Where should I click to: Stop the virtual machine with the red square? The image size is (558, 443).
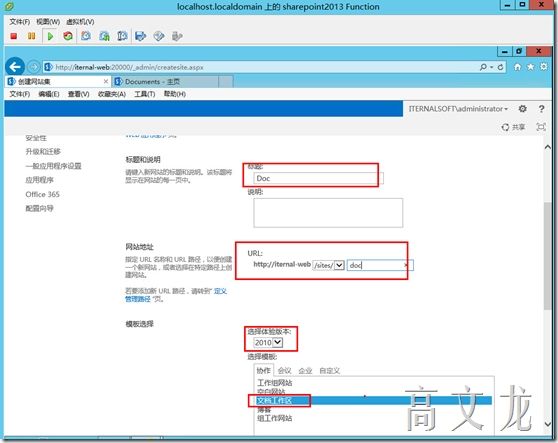pyautogui.click(x=14, y=36)
